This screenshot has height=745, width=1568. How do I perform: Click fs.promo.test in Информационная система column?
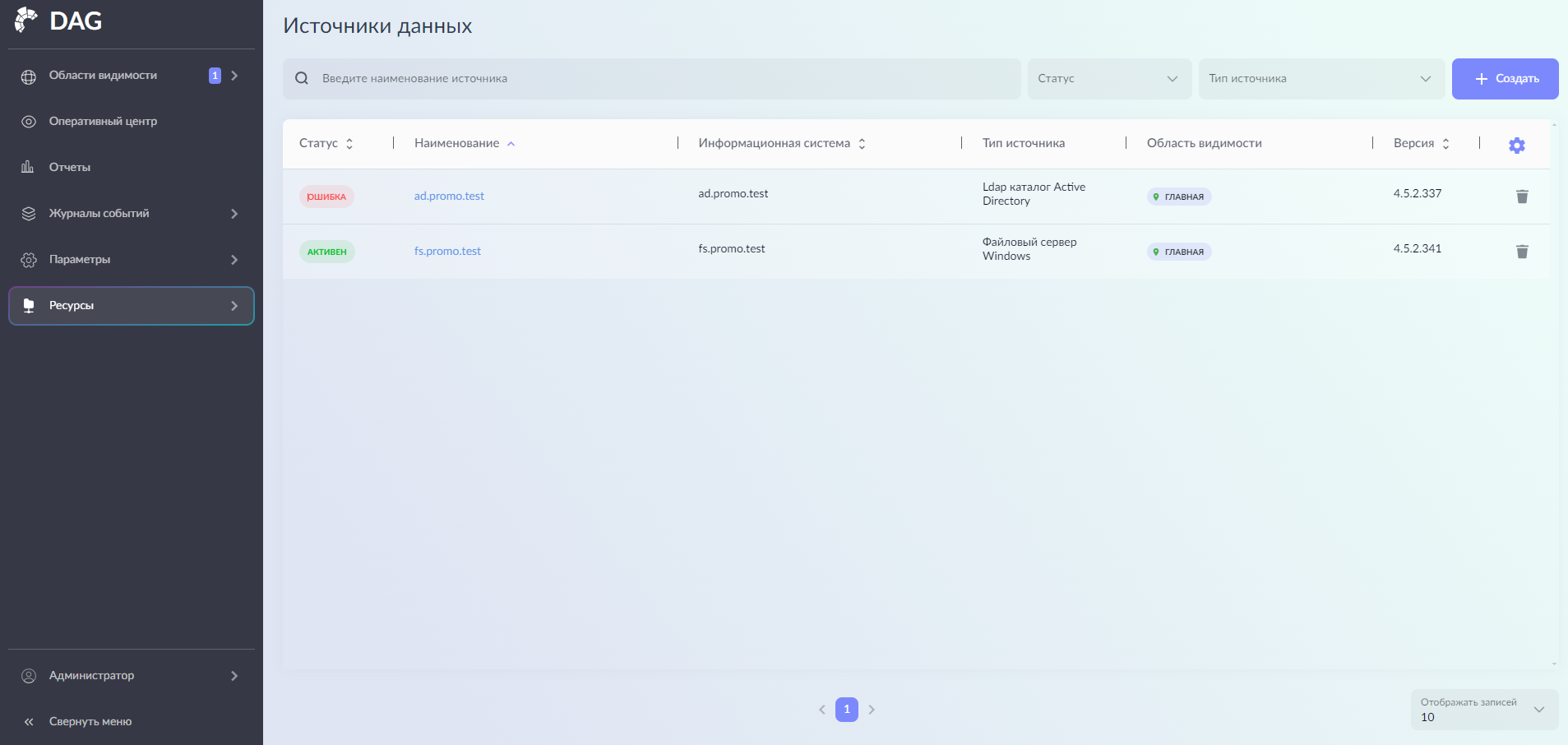click(732, 248)
